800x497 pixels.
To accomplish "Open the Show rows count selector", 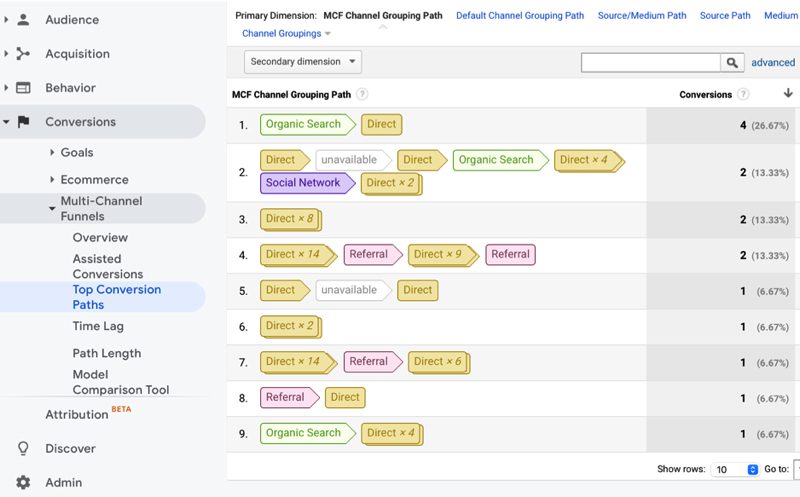I will 738,469.
